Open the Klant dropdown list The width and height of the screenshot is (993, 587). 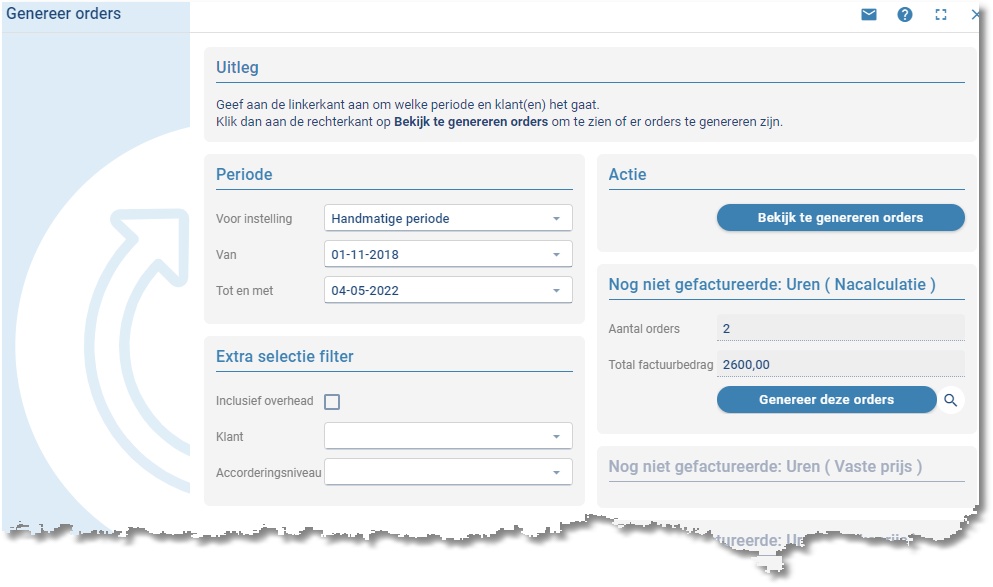556,437
